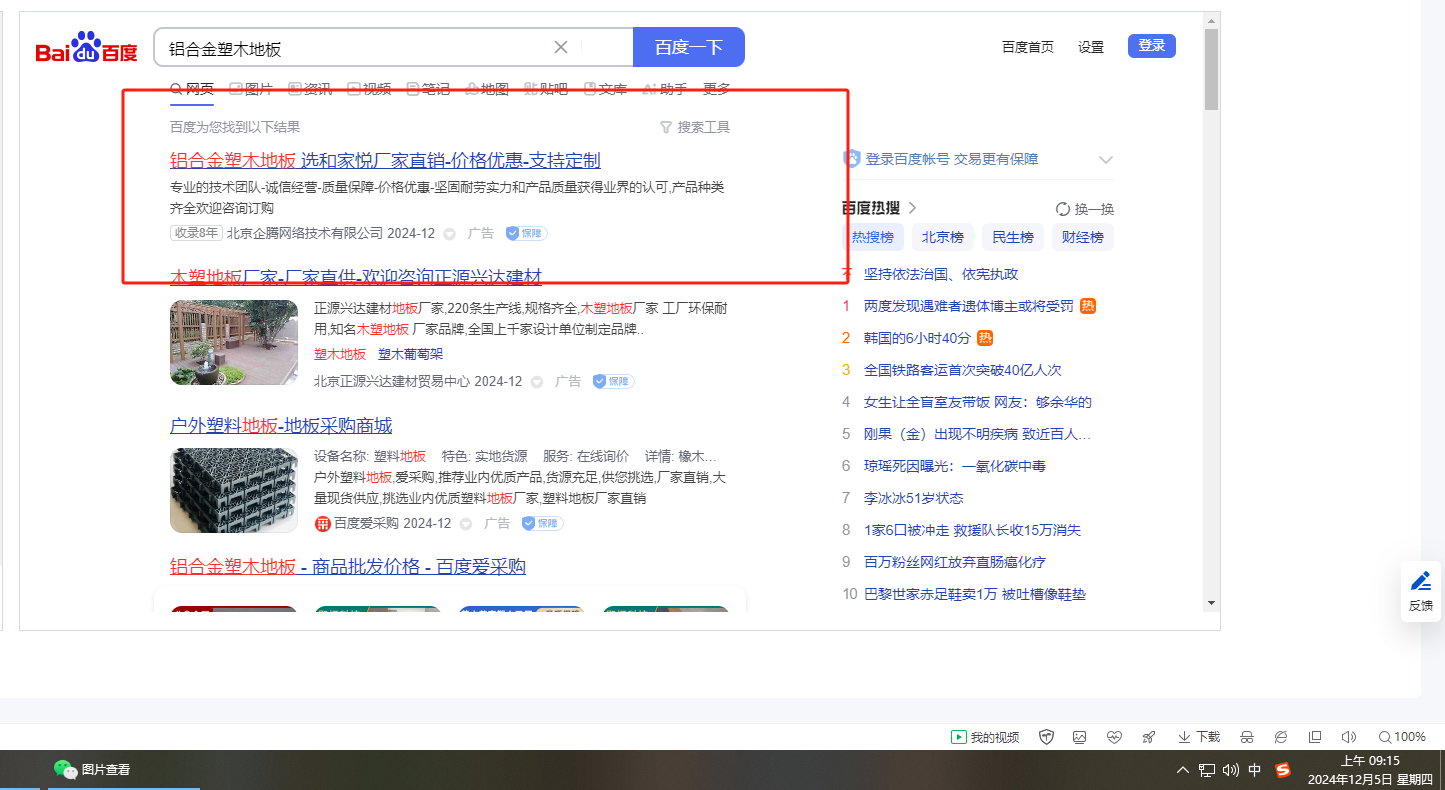Show hidden system tray icons
The image size is (1445, 790).
pos(1183,770)
